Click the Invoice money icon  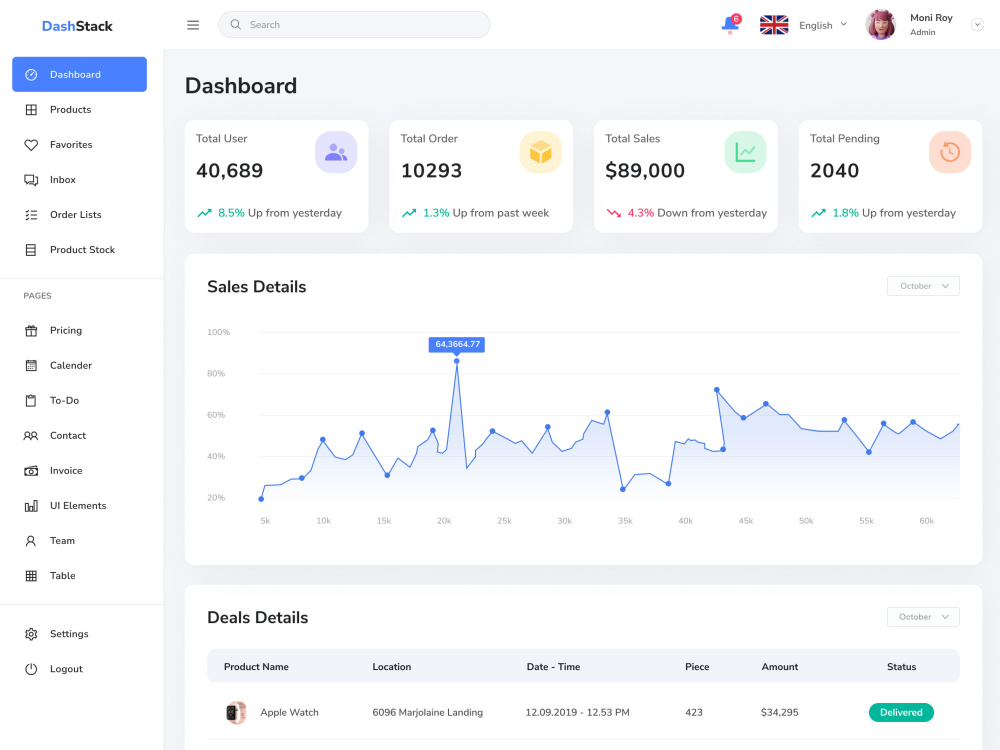(31, 471)
